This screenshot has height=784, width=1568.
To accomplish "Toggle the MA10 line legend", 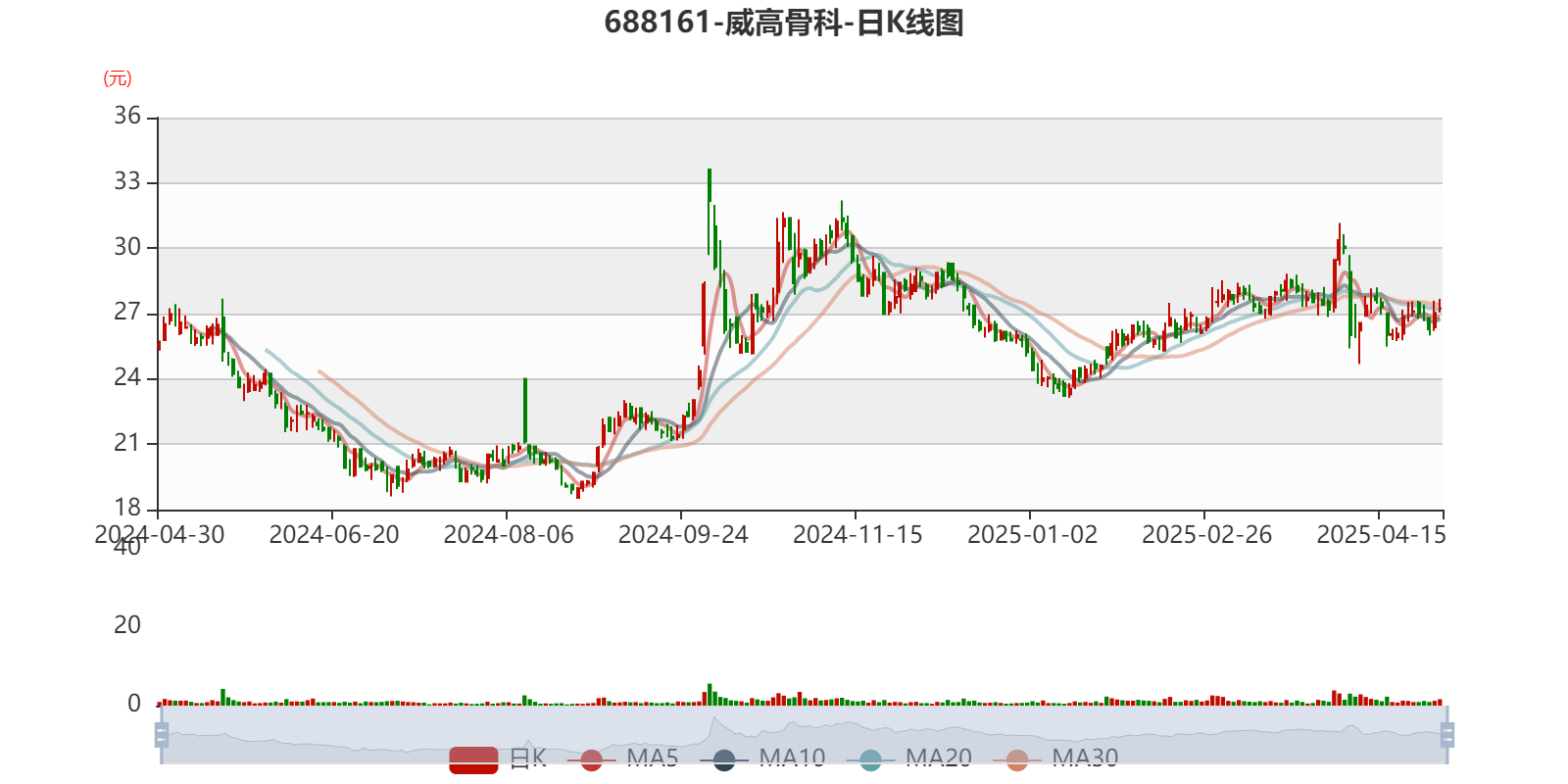I will tap(762, 759).
